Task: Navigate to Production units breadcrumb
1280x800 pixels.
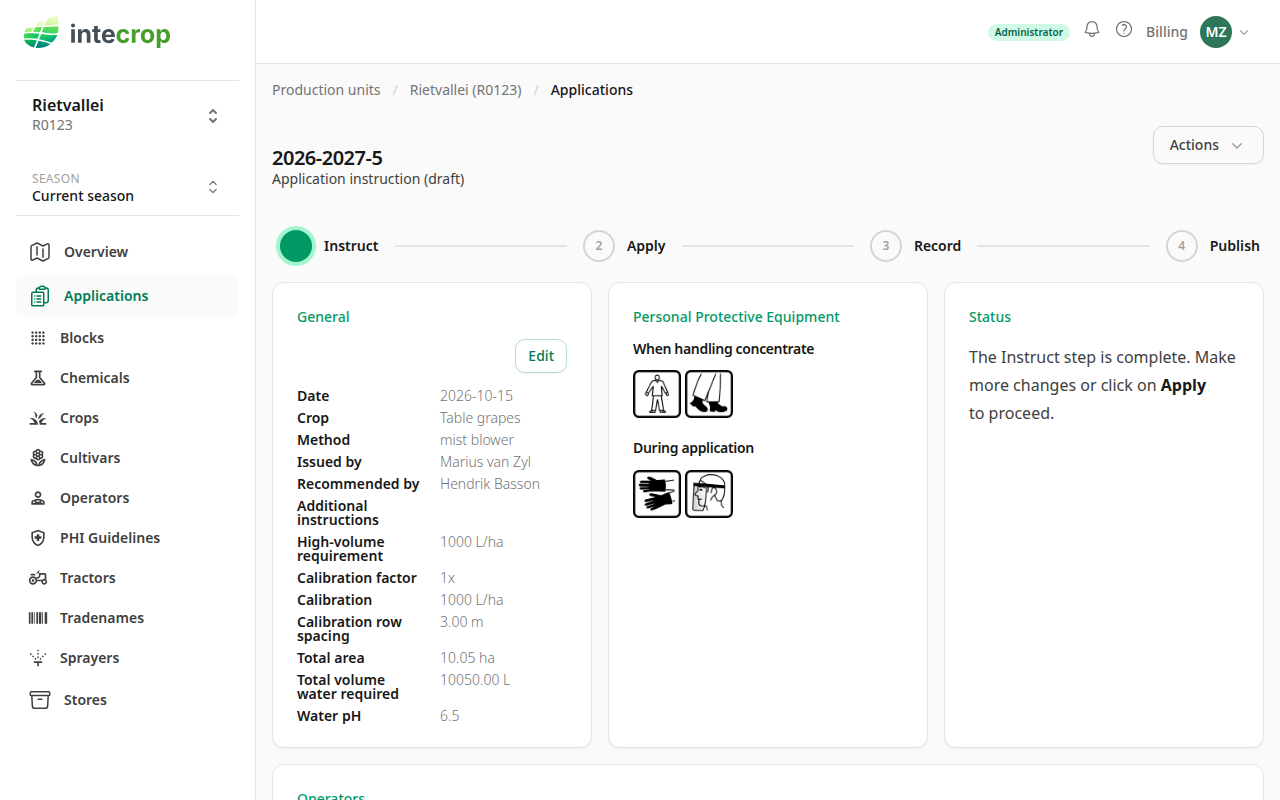Action: click(x=326, y=90)
